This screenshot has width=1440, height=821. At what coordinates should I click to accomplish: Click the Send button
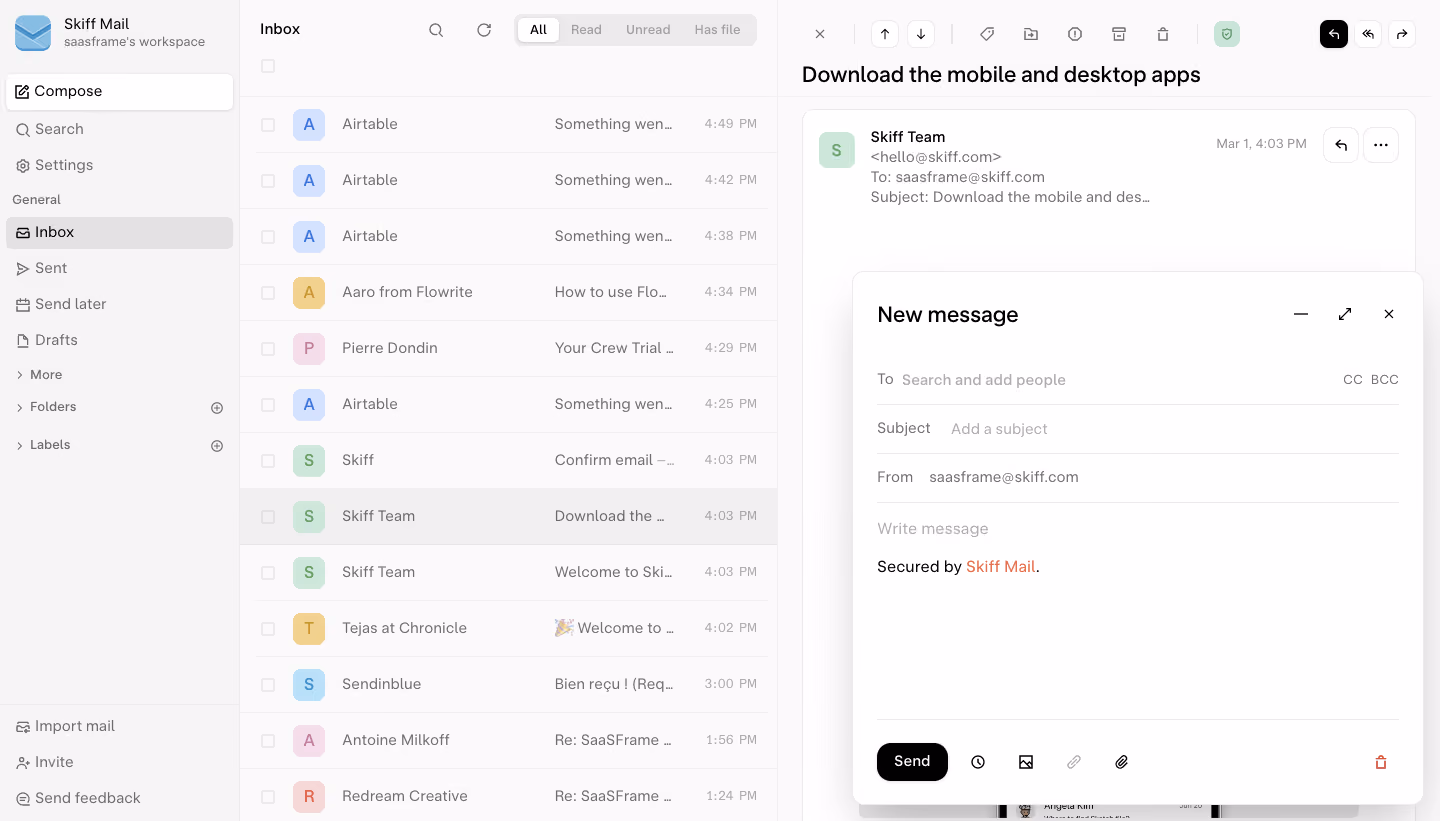tap(912, 762)
